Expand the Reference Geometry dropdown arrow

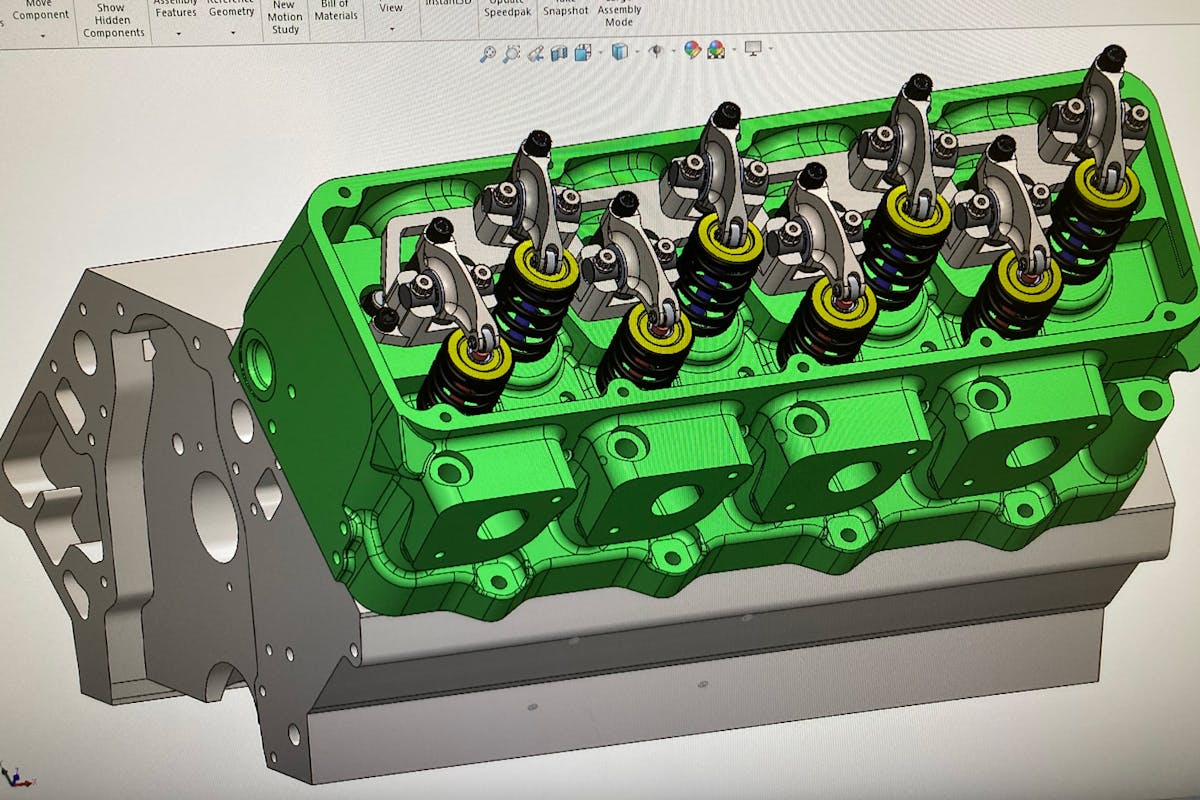(232, 32)
